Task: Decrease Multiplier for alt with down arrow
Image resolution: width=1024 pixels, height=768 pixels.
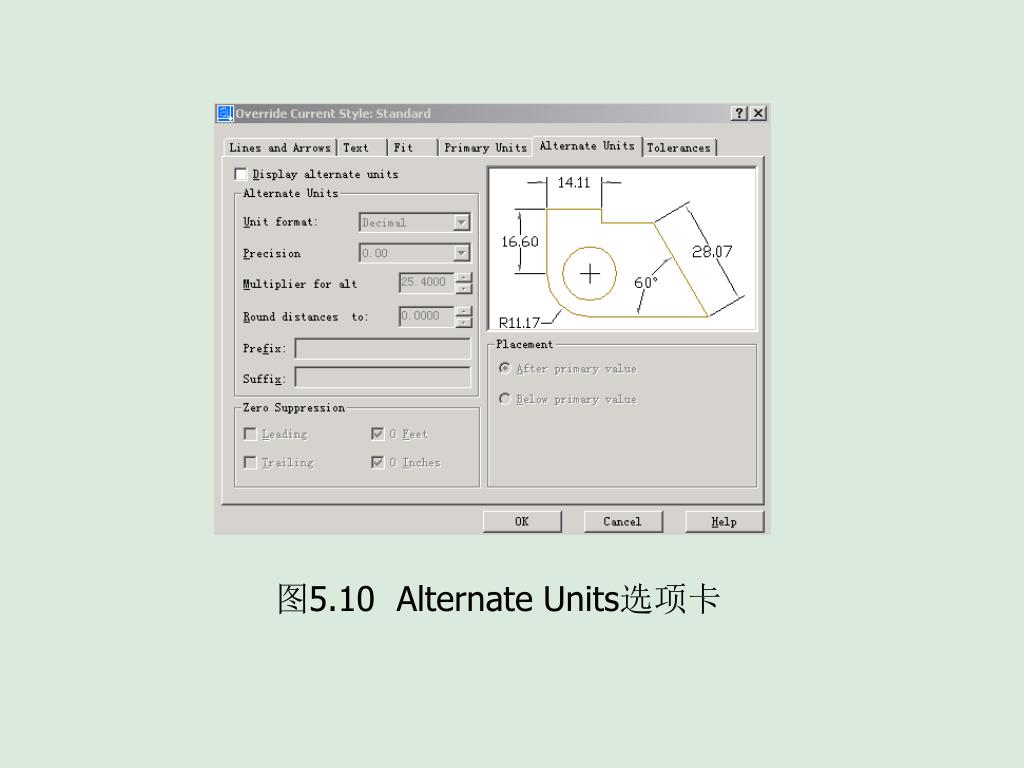Action: pyautogui.click(x=463, y=288)
